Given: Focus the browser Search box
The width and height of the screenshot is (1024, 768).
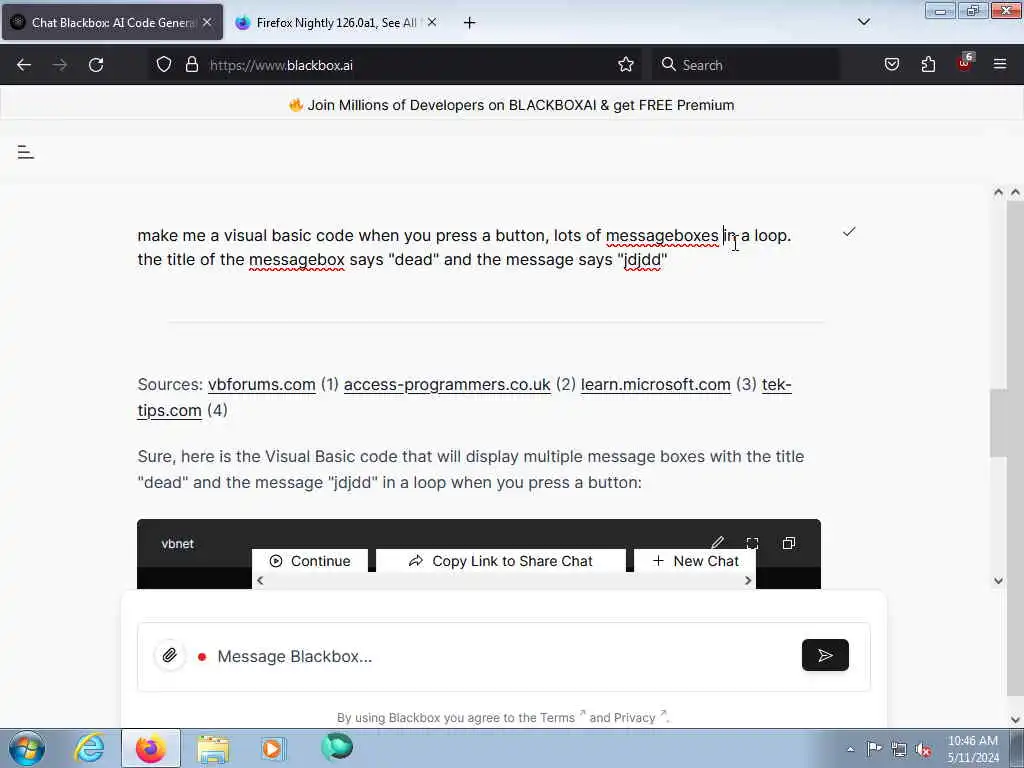Looking at the screenshot, I should coord(744,65).
